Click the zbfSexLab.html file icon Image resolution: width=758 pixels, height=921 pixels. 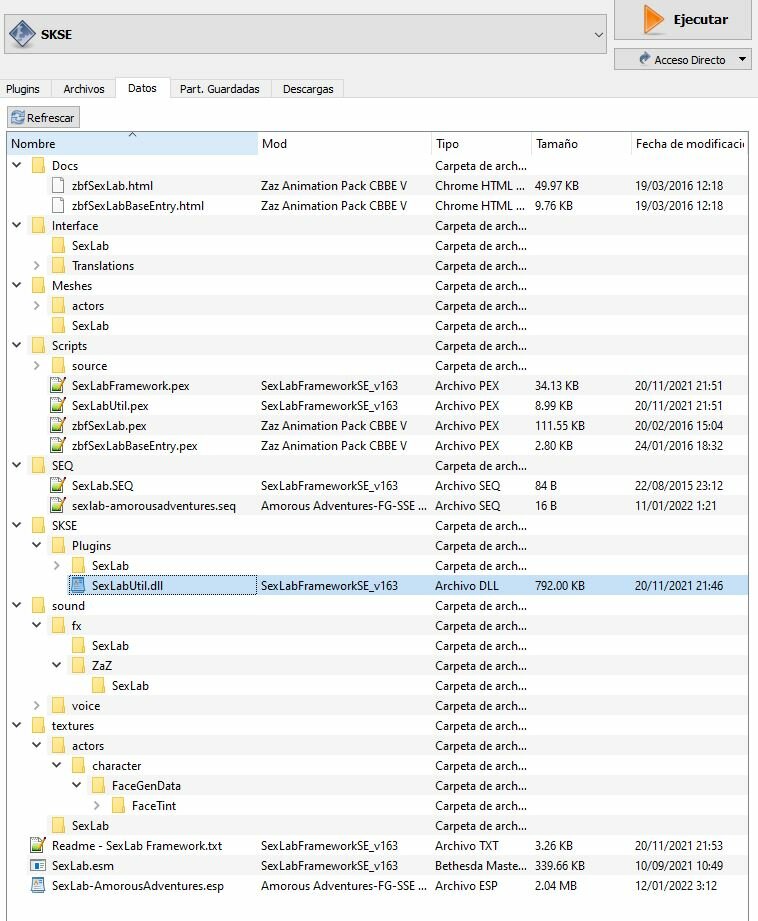pos(58,186)
